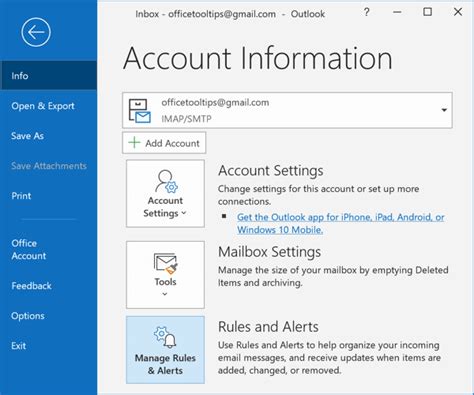The width and height of the screenshot is (474, 395).
Task: Click Manage Rules & Alerts button
Action: [x=165, y=350]
